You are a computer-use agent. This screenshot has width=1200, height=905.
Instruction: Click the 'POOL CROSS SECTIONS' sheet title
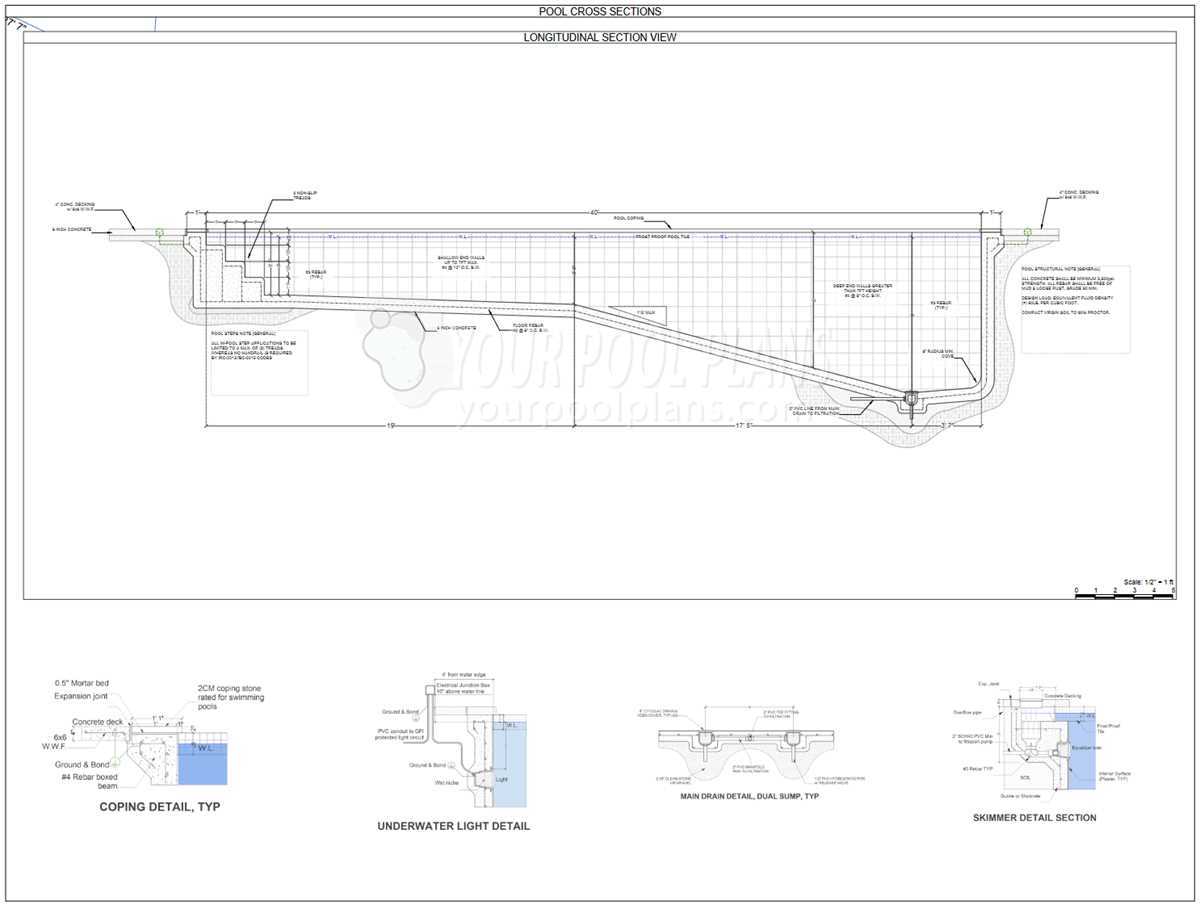point(600,12)
